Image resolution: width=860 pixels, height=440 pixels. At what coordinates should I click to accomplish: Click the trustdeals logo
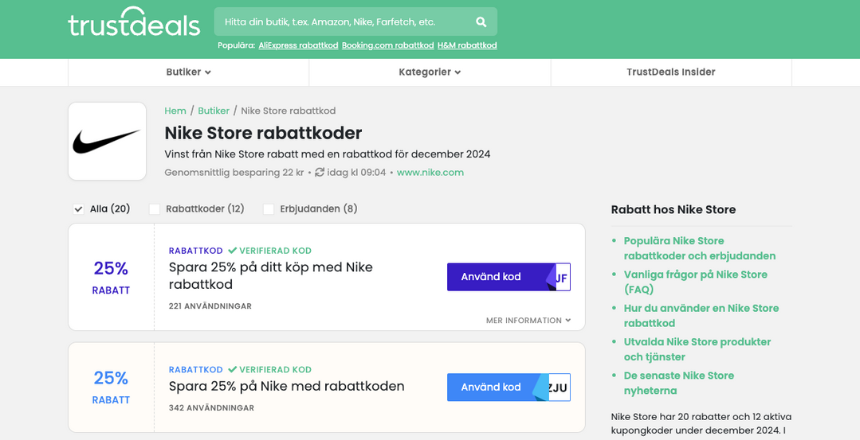tap(134, 22)
